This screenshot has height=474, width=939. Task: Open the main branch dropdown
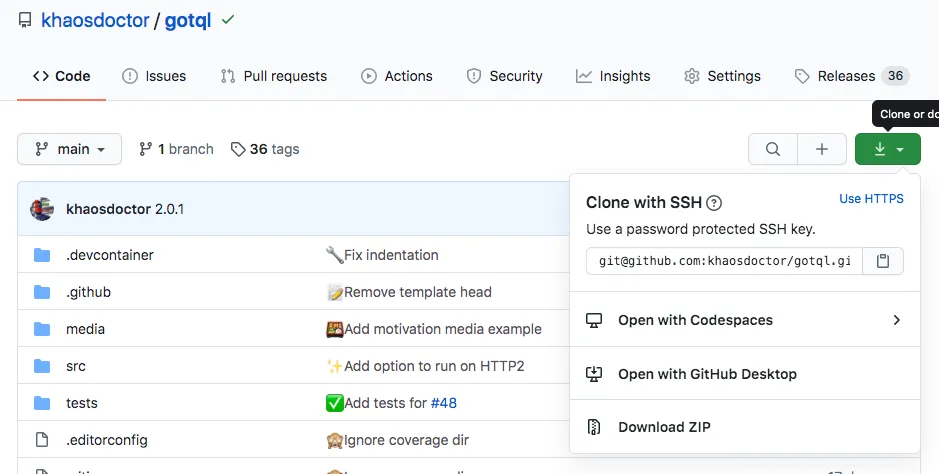pos(69,149)
